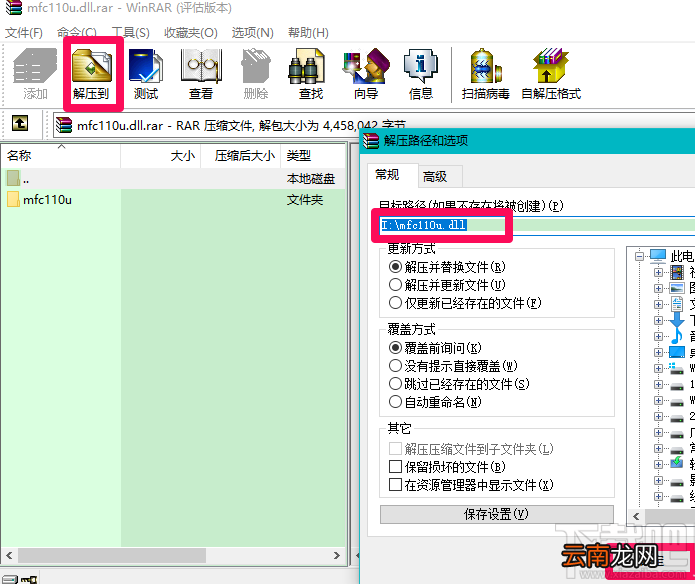The height and width of the screenshot is (584, 695).
Task: Expand the Windows system drive node in the tree
Action: pyautogui.click(x=658, y=368)
